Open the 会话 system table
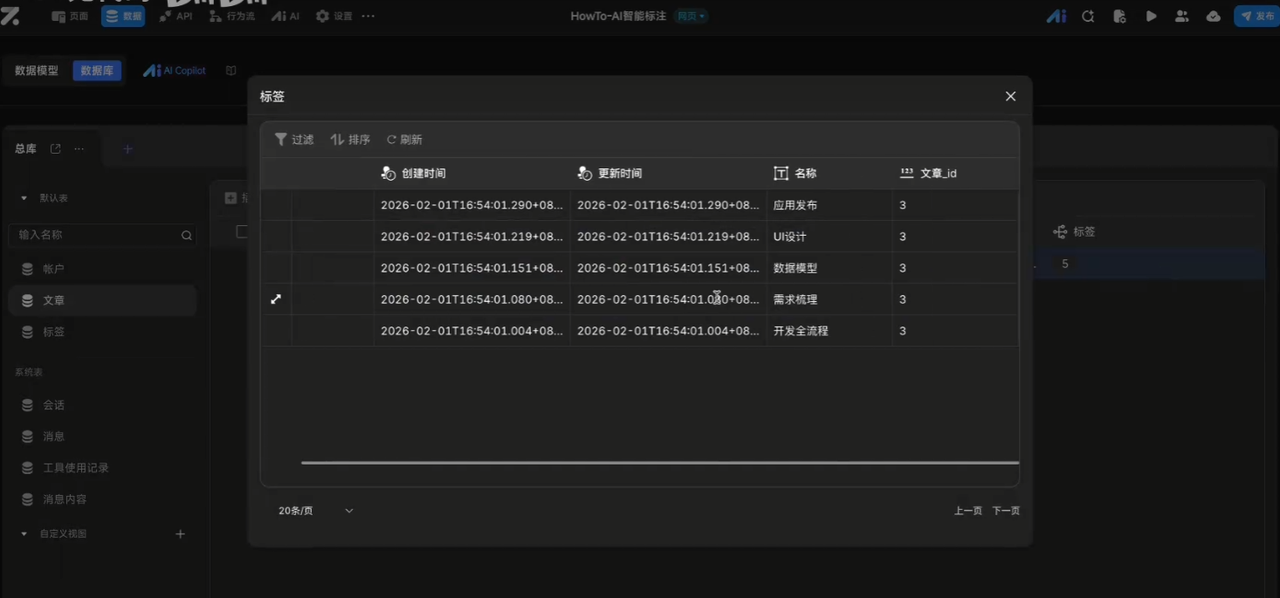The image size is (1280, 598). click(x=102, y=405)
